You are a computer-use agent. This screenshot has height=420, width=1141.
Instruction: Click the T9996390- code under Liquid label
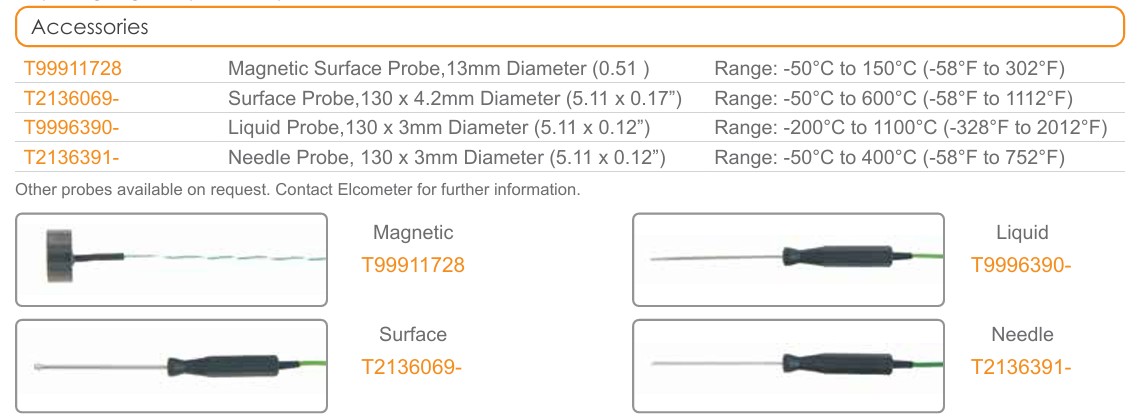1021,265
